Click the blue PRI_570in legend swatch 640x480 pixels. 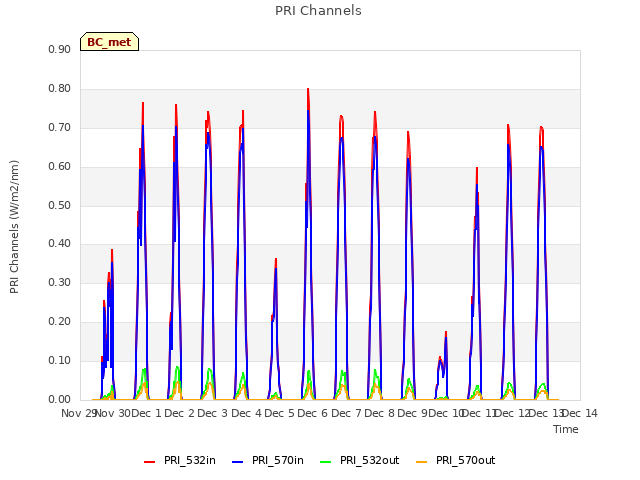click(238, 462)
